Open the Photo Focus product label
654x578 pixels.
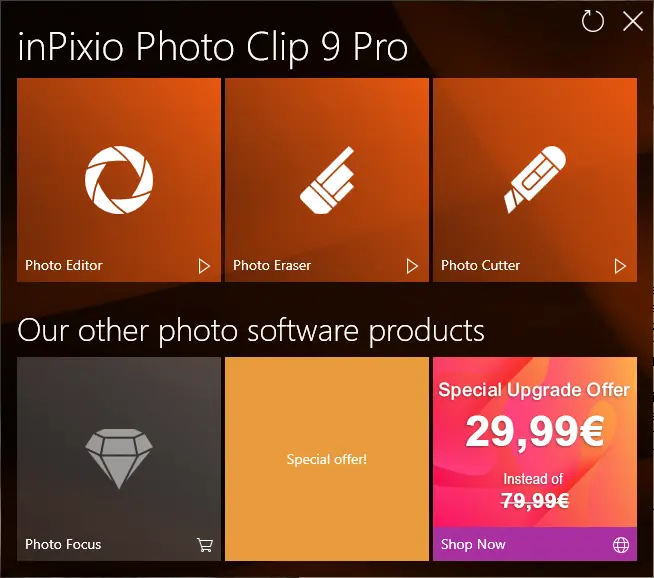pos(63,544)
